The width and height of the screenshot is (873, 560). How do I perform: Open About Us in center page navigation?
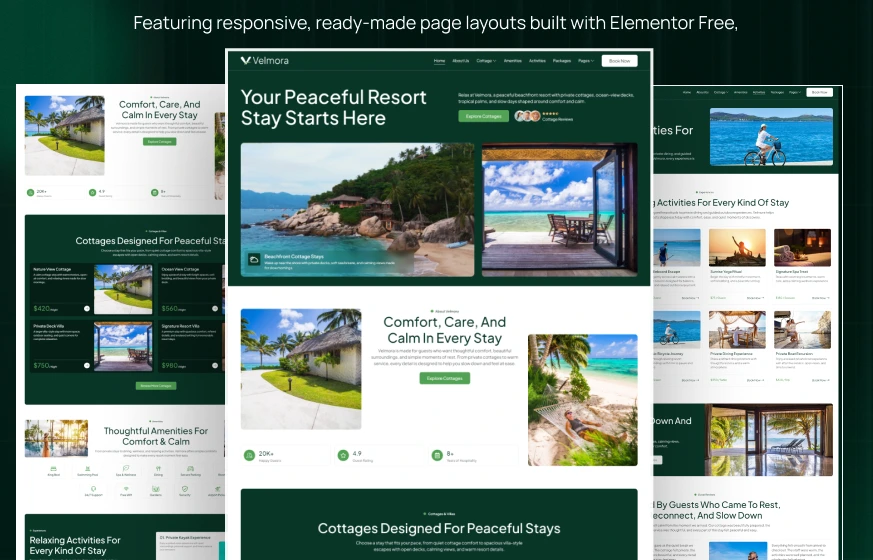tap(460, 61)
